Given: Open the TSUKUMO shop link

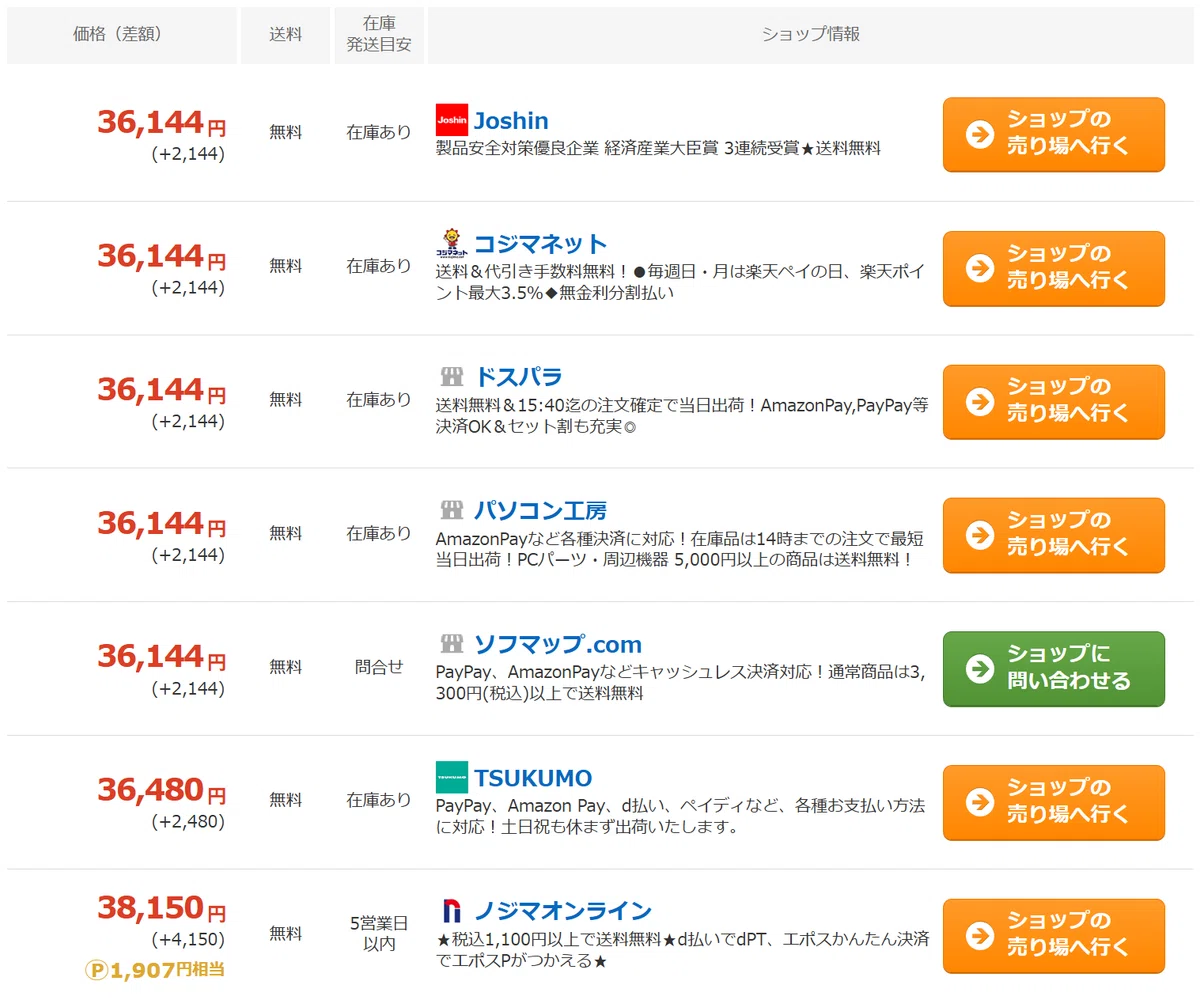Looking at the screenshot, I should [x=533, y=778].
